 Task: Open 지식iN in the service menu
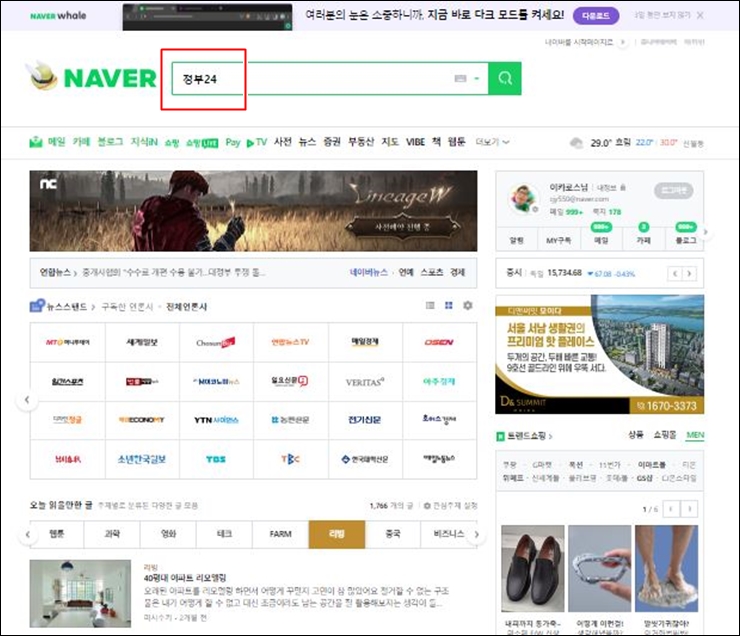[x=144, y=142]
